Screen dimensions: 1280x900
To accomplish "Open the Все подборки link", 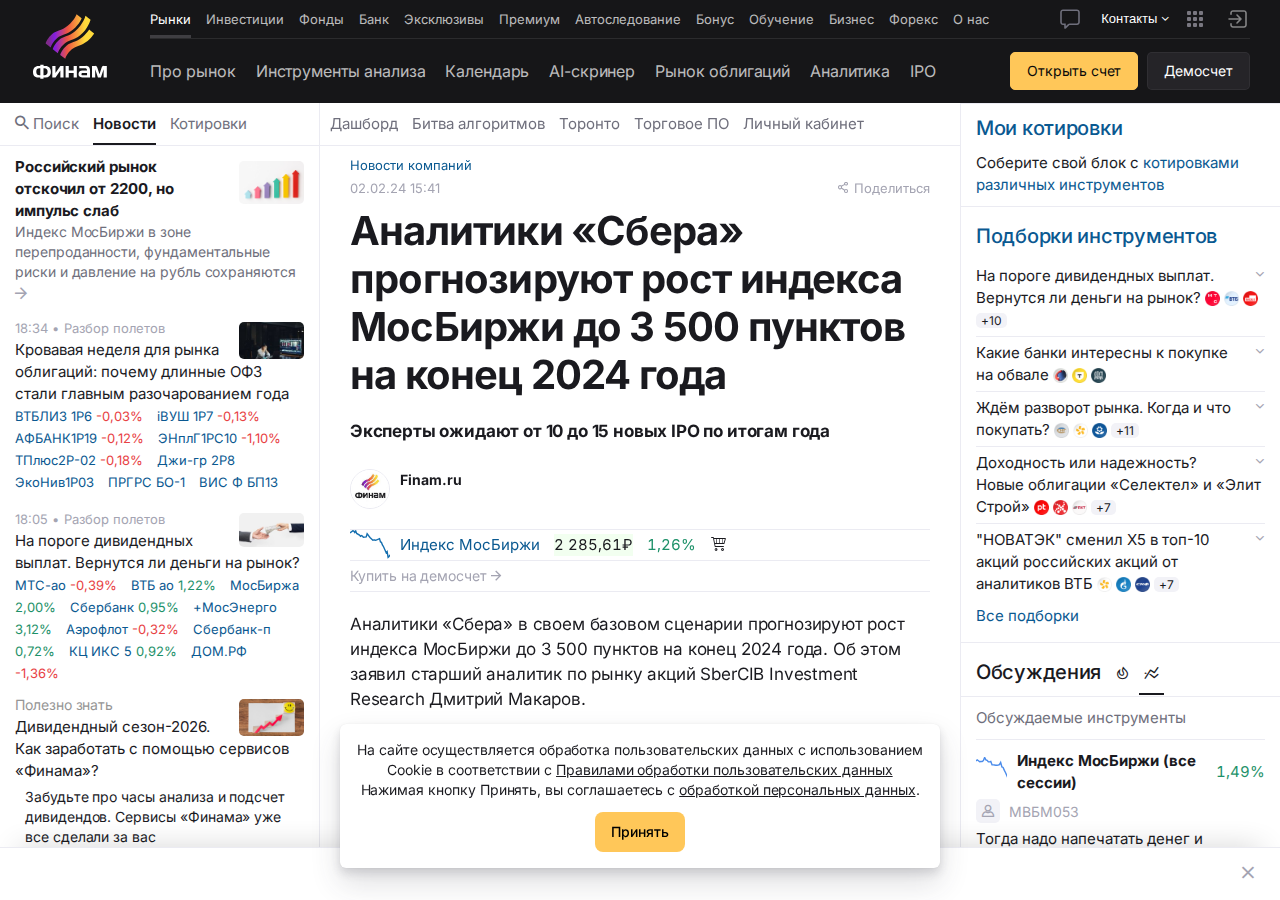I will pos(1027,615).
